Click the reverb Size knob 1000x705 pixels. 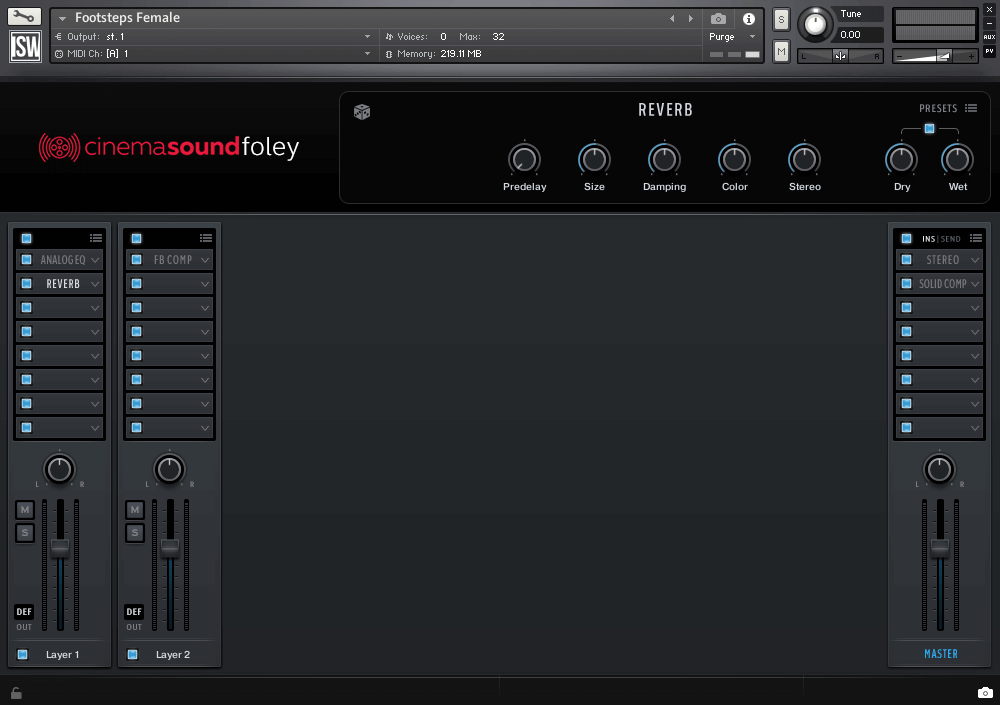click(594, 159)
